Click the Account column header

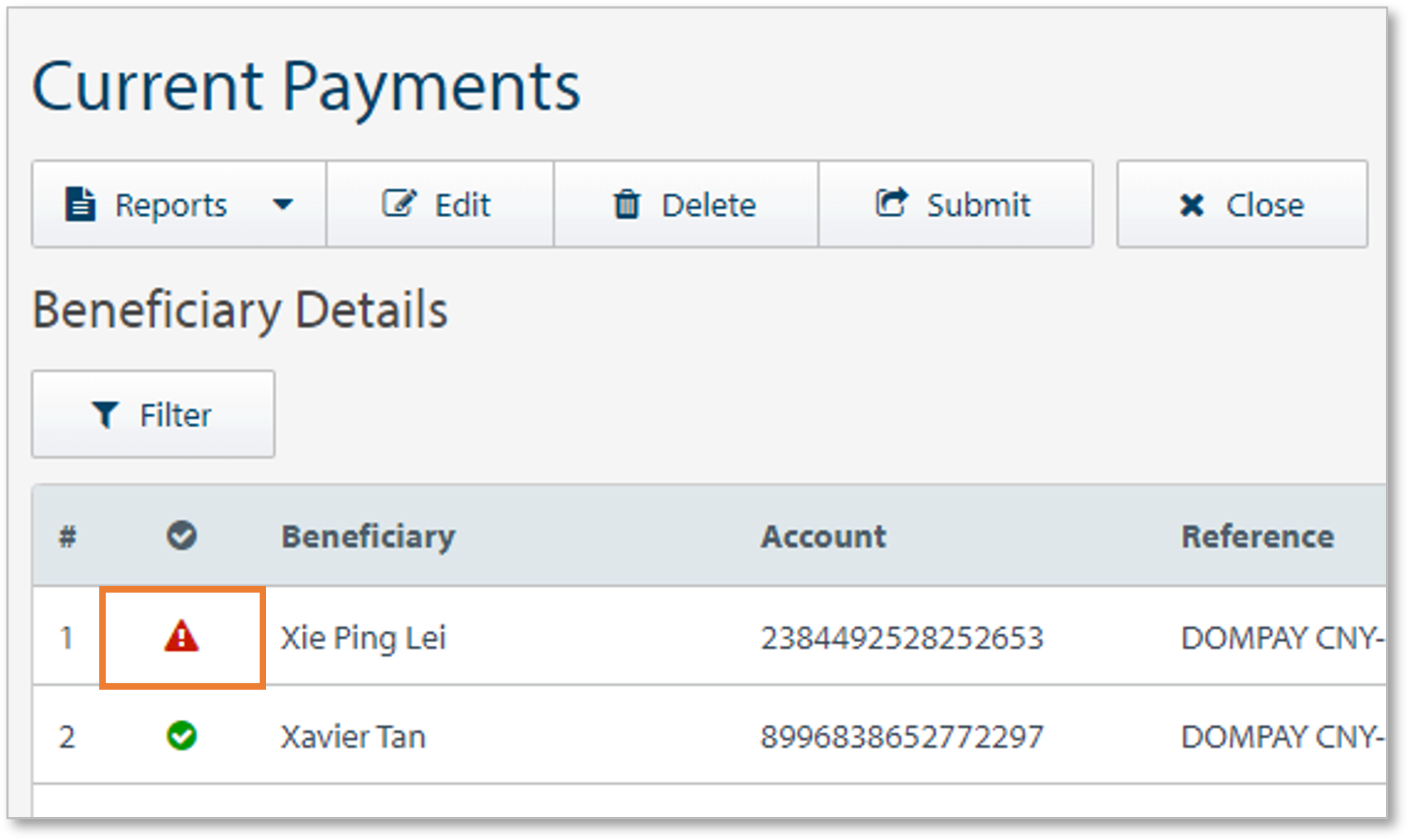click(x=824, y=535)
